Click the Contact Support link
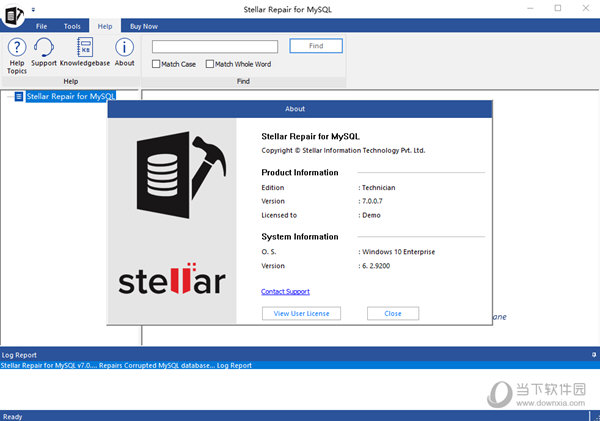The height and width of the screenshot is (421, 600). [x=285, y=292]
